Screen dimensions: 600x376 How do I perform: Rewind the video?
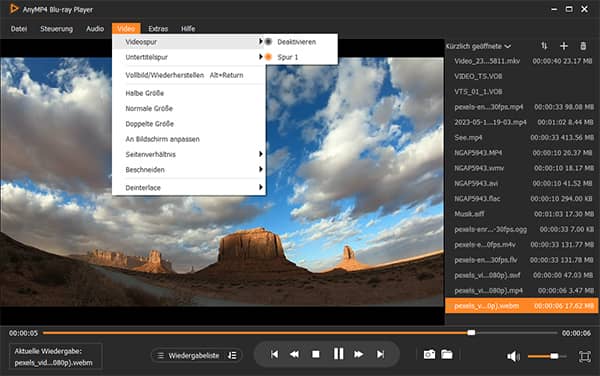click(294, 354)
